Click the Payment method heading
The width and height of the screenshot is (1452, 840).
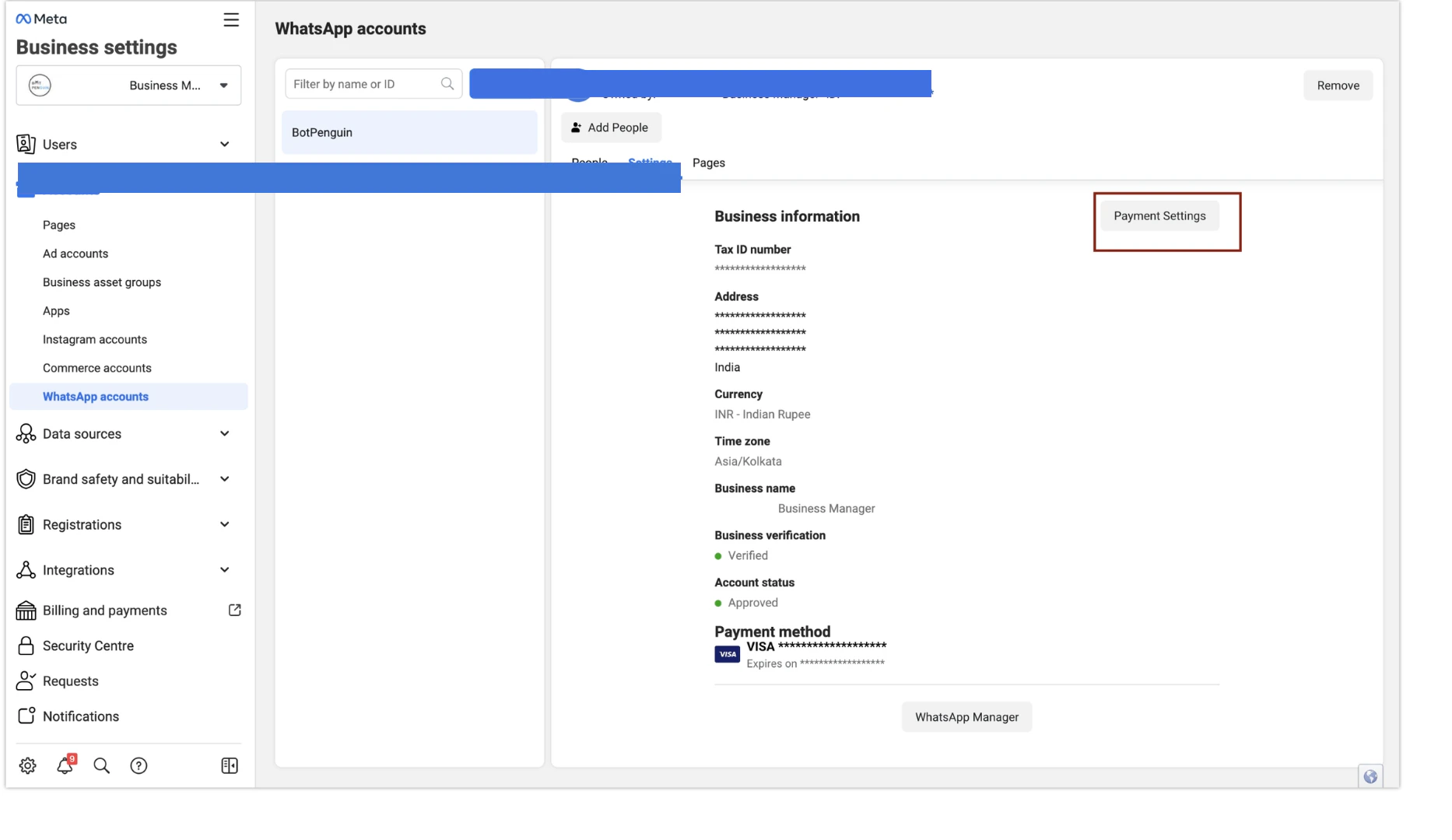[x=772, y=632]
